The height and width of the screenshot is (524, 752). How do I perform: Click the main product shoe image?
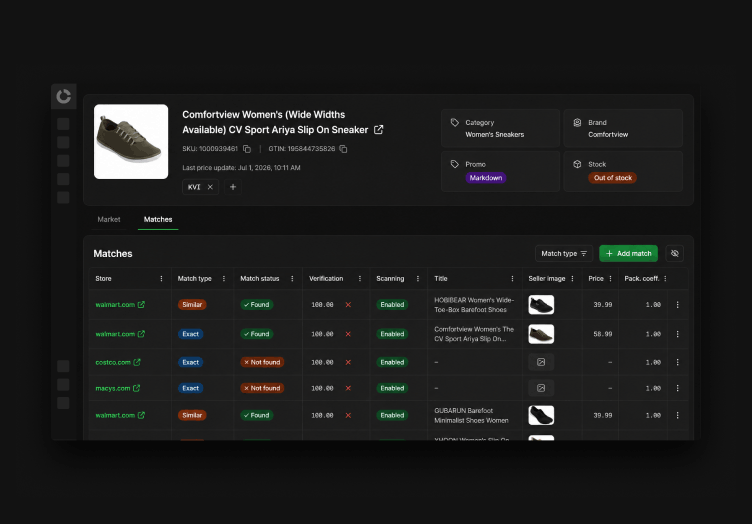coord(131,142)
